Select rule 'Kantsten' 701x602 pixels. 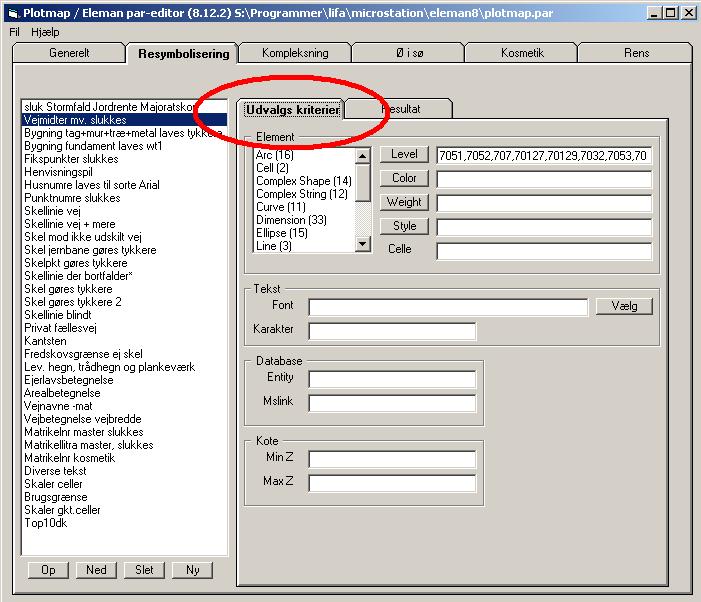click(124, 341)
